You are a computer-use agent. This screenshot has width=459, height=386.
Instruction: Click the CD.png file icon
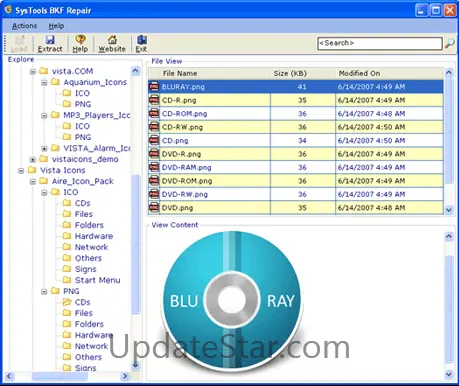point(154,140)
